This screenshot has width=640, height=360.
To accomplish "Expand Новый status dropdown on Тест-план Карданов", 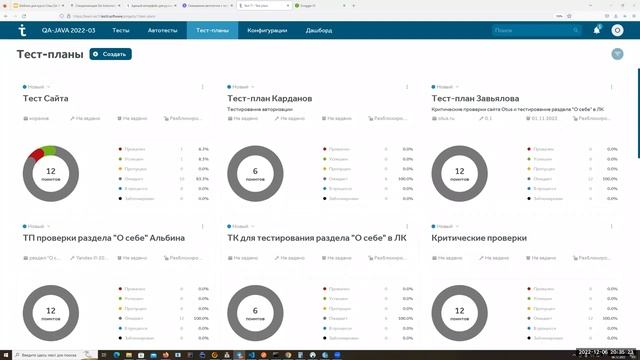I will (x=241, y=87).
